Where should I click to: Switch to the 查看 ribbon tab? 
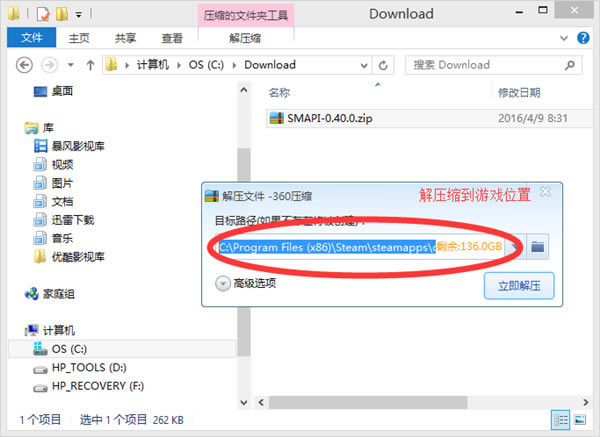tap(171, 39)
